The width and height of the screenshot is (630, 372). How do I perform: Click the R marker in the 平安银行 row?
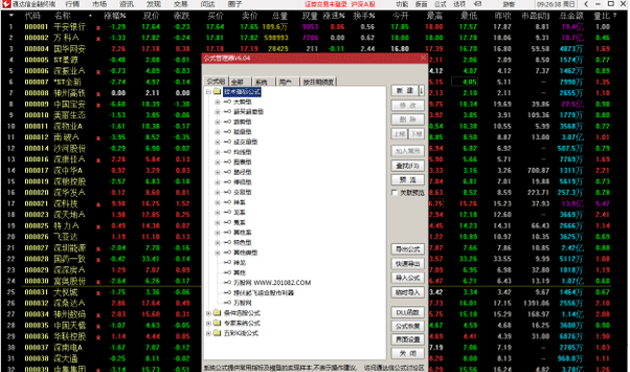[98, 28]
